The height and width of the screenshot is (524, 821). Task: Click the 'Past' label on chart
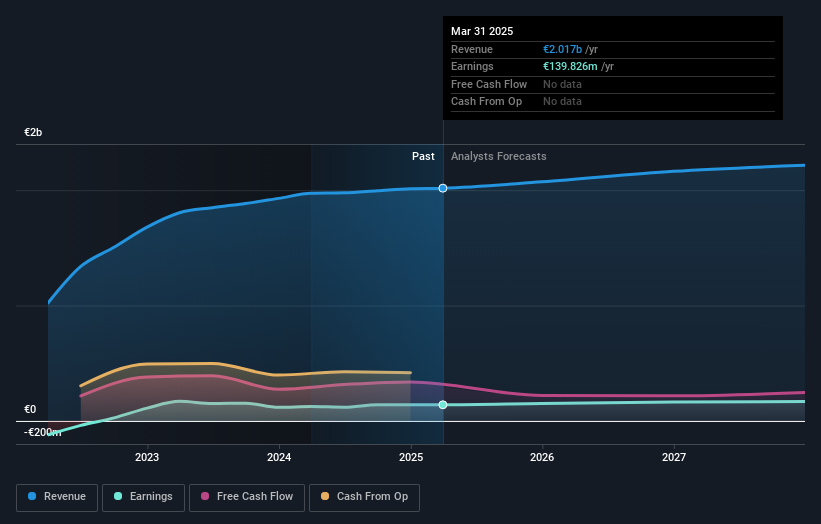pos(423,157)
